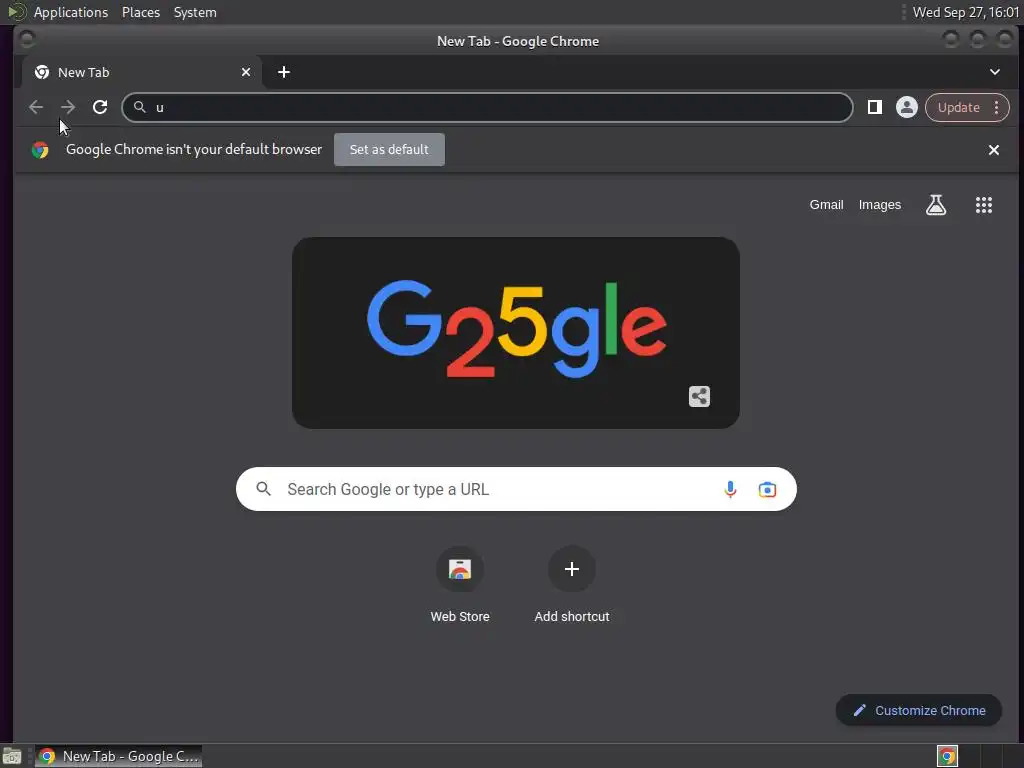Image resolution: width=1024 pixels, height=768 pixels.
Task: Open the Places menu
Action: pos(140,12)
